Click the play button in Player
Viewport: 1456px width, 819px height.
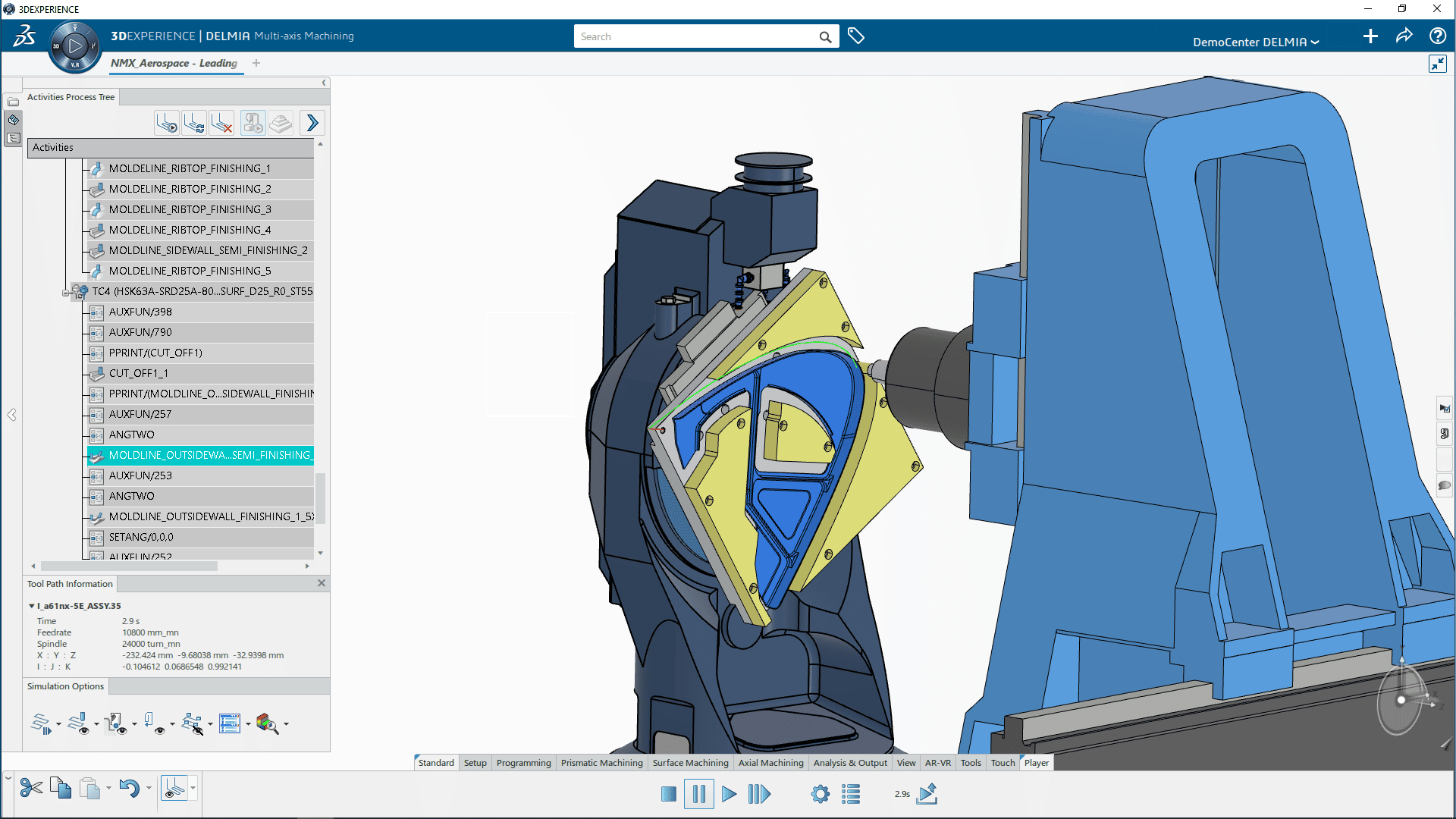point(728,794)
